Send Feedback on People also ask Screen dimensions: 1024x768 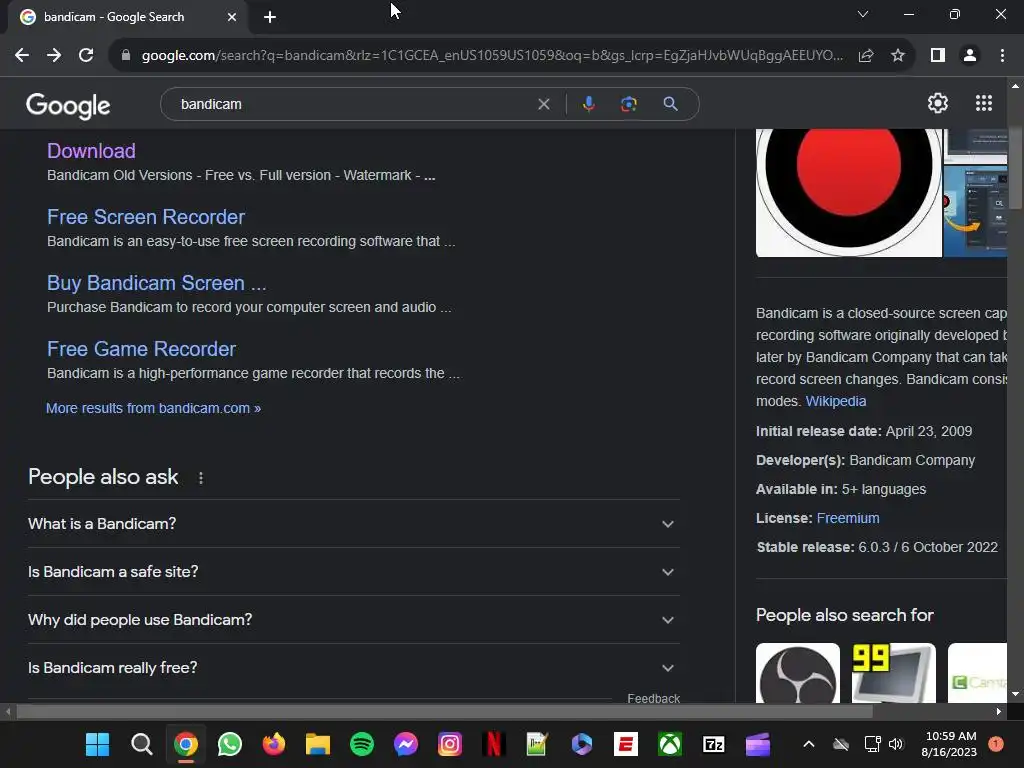(x=654, y=698)
